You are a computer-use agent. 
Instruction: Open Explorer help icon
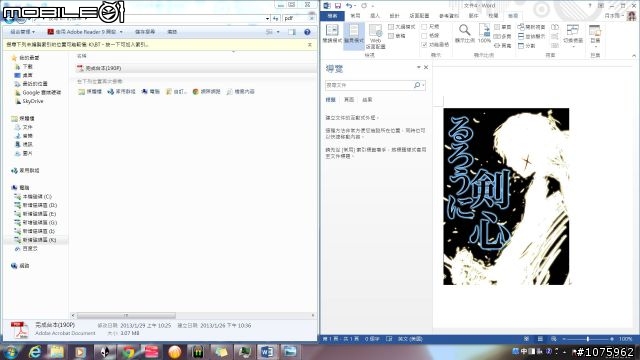307,32
